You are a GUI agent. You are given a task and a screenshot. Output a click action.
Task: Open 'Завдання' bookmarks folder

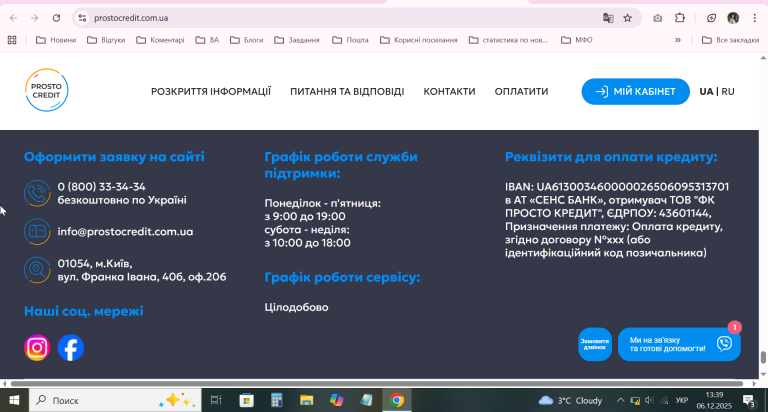click(x=297, y=40)
